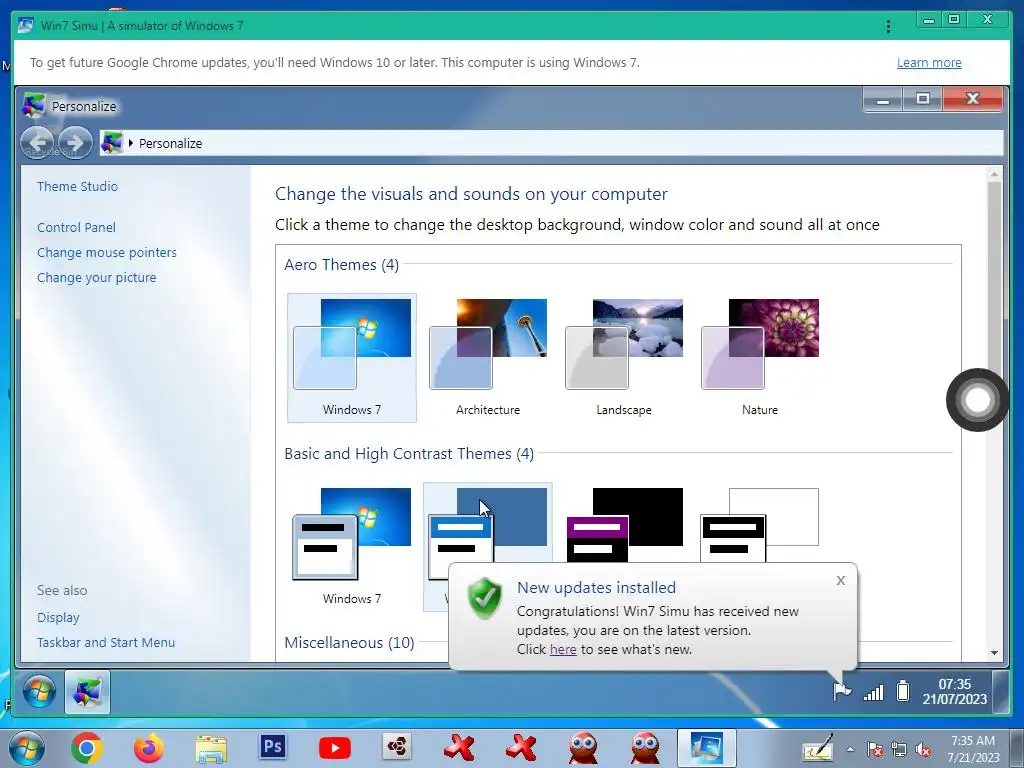This screenshot has height=768, width=1024.
Task: Click the host network tray icon
Action: click(899, 750)
